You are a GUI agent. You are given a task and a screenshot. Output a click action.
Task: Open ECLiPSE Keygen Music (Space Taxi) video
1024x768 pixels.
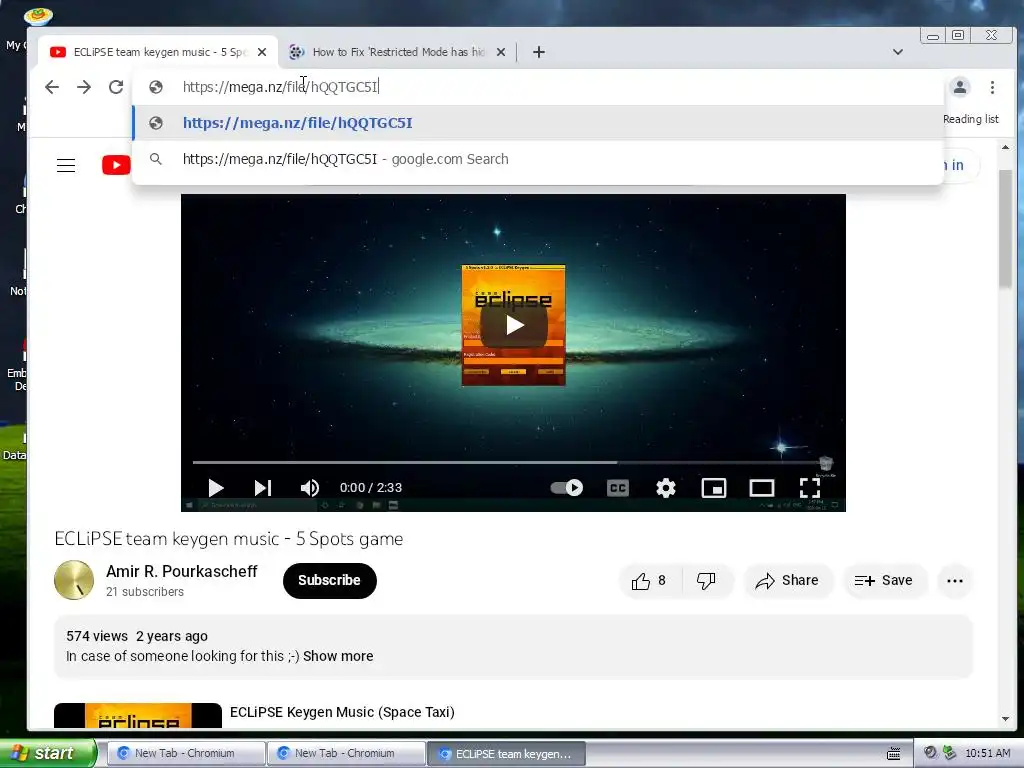coord(342,712)
